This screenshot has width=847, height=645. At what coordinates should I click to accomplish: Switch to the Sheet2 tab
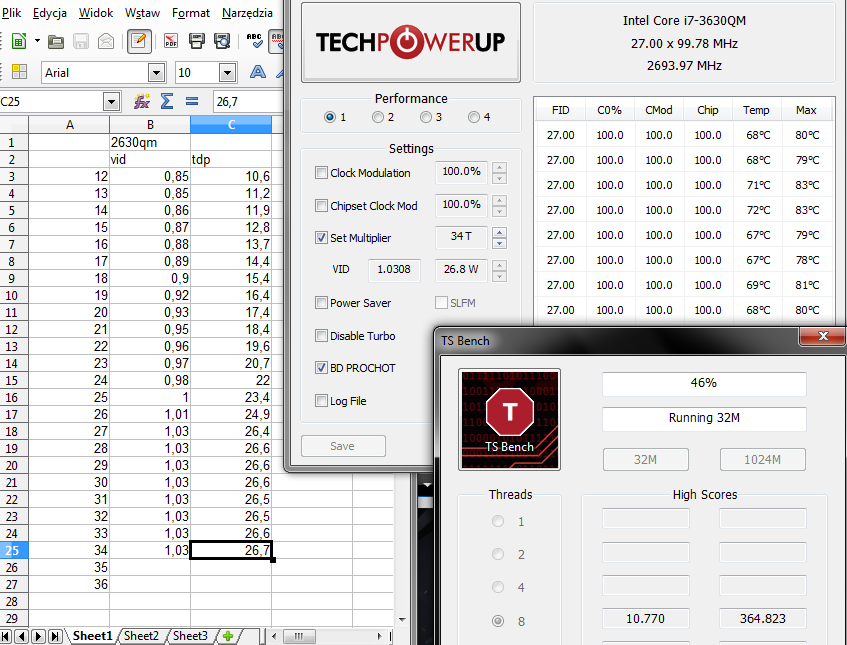142,636
